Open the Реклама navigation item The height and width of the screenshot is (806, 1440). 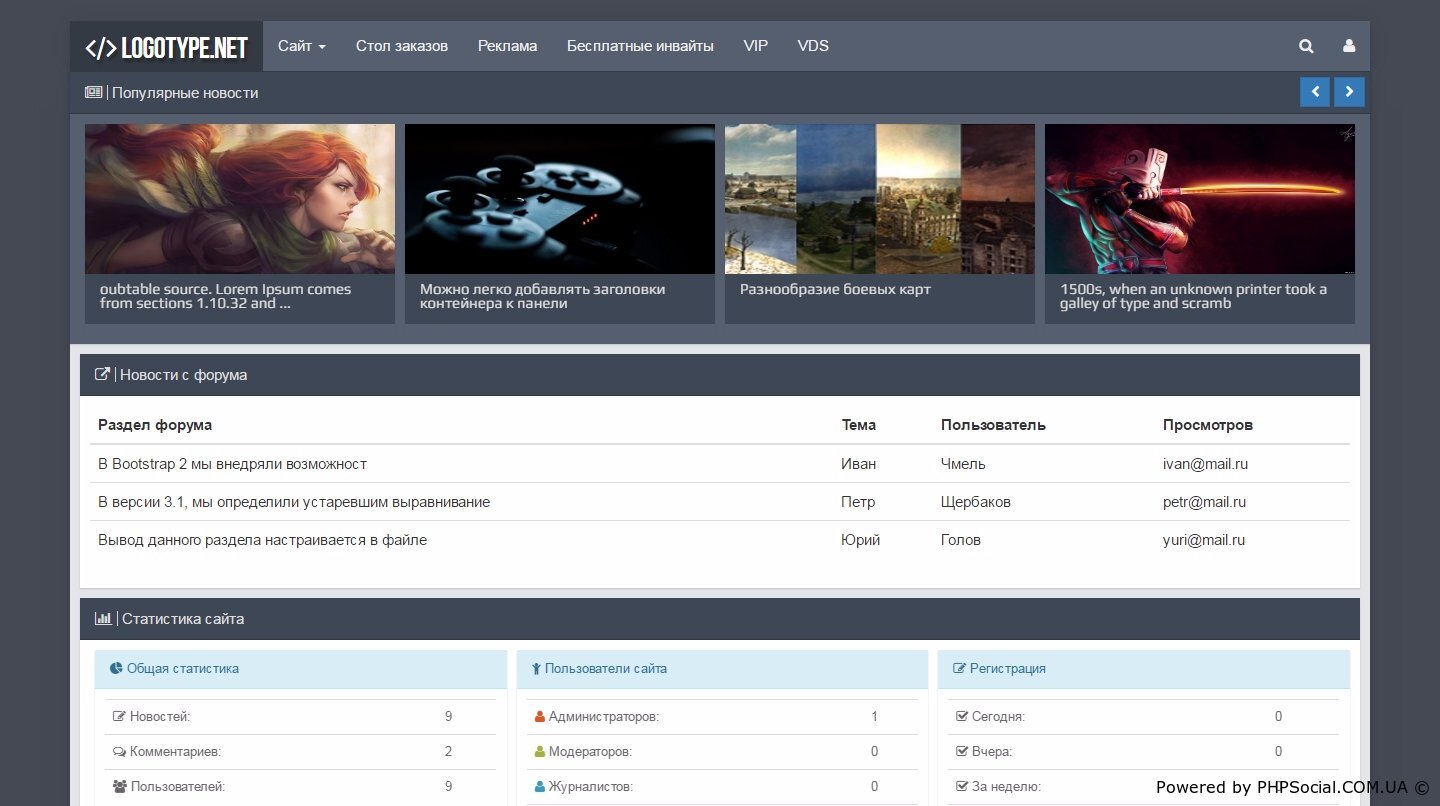[x=507, y=46]
